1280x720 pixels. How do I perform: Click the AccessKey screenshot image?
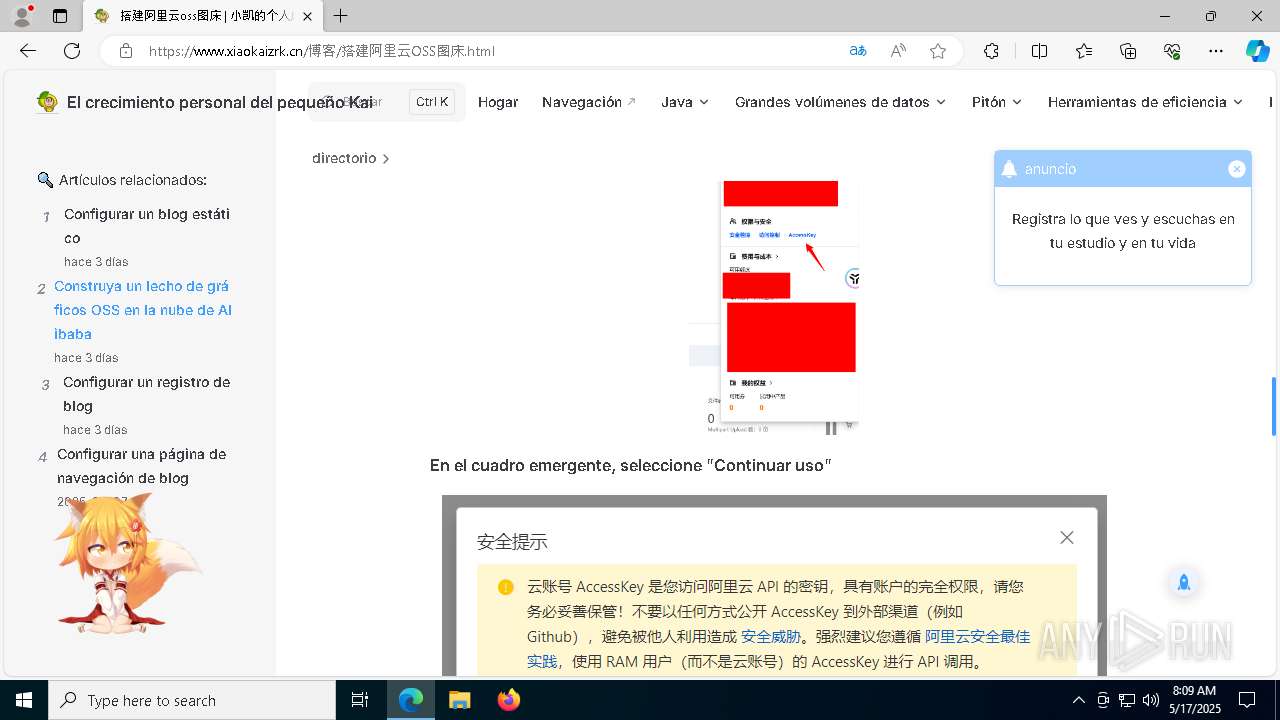(x=773, y=308)
